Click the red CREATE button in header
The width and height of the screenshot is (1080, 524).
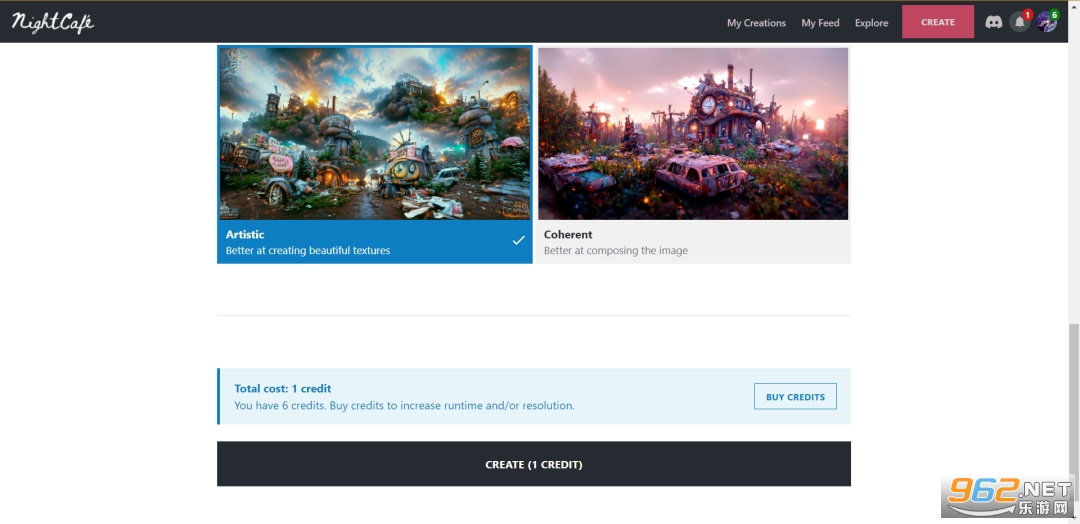pos(938,22)
